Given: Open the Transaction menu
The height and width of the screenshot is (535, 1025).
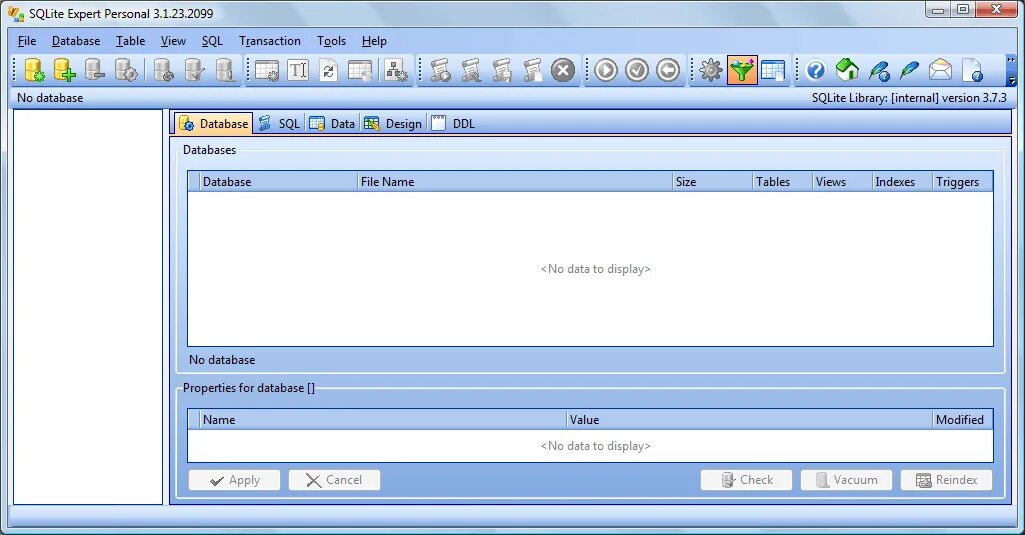Looking at the screenshot, I should coord(269,41).
